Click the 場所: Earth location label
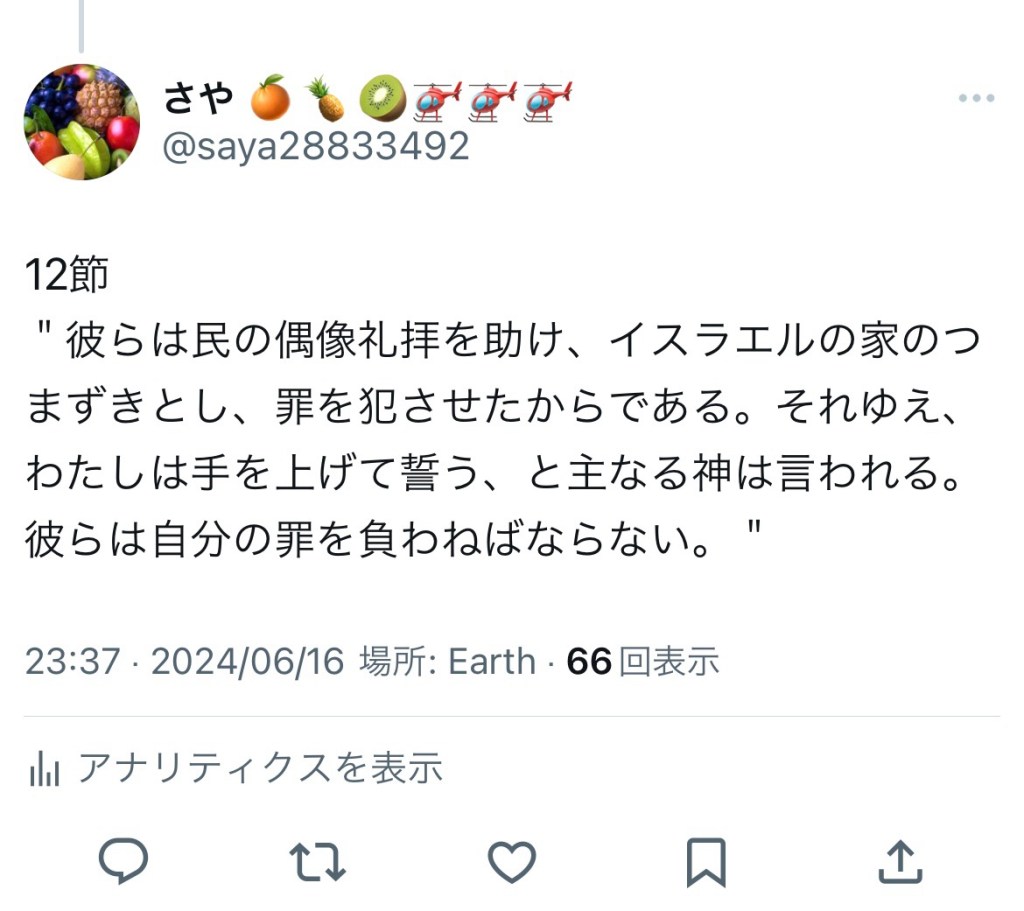The height and width of the screenshot is (911, 1024). 447,661
